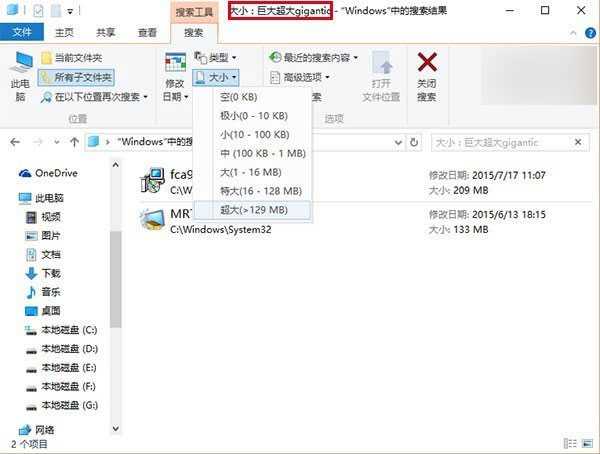Select Local Disk (E:) in sidebar
The width and height of the screenshot is (600, 454).
coord(60,367)
